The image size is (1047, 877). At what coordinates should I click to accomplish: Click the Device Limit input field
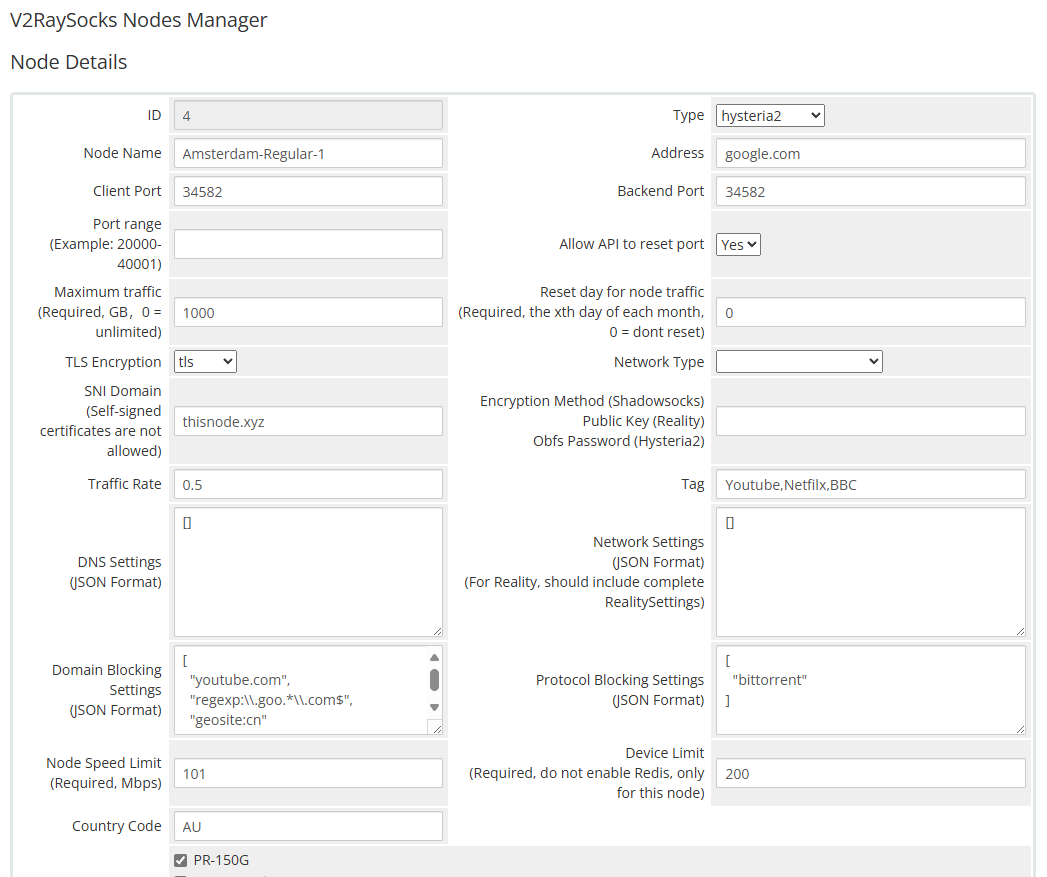click(x=870, y=773)
